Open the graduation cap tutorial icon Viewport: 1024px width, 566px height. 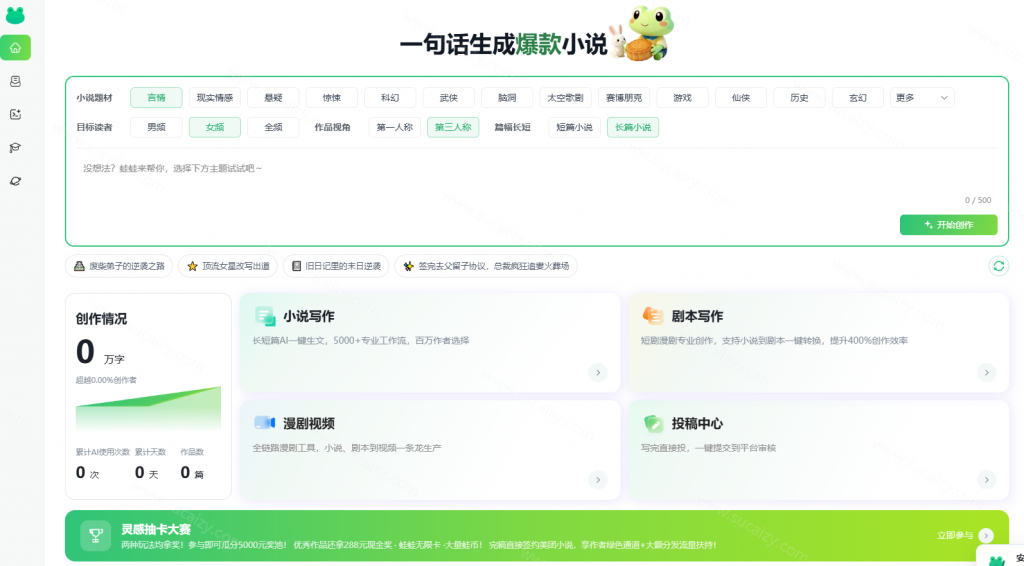15,148
